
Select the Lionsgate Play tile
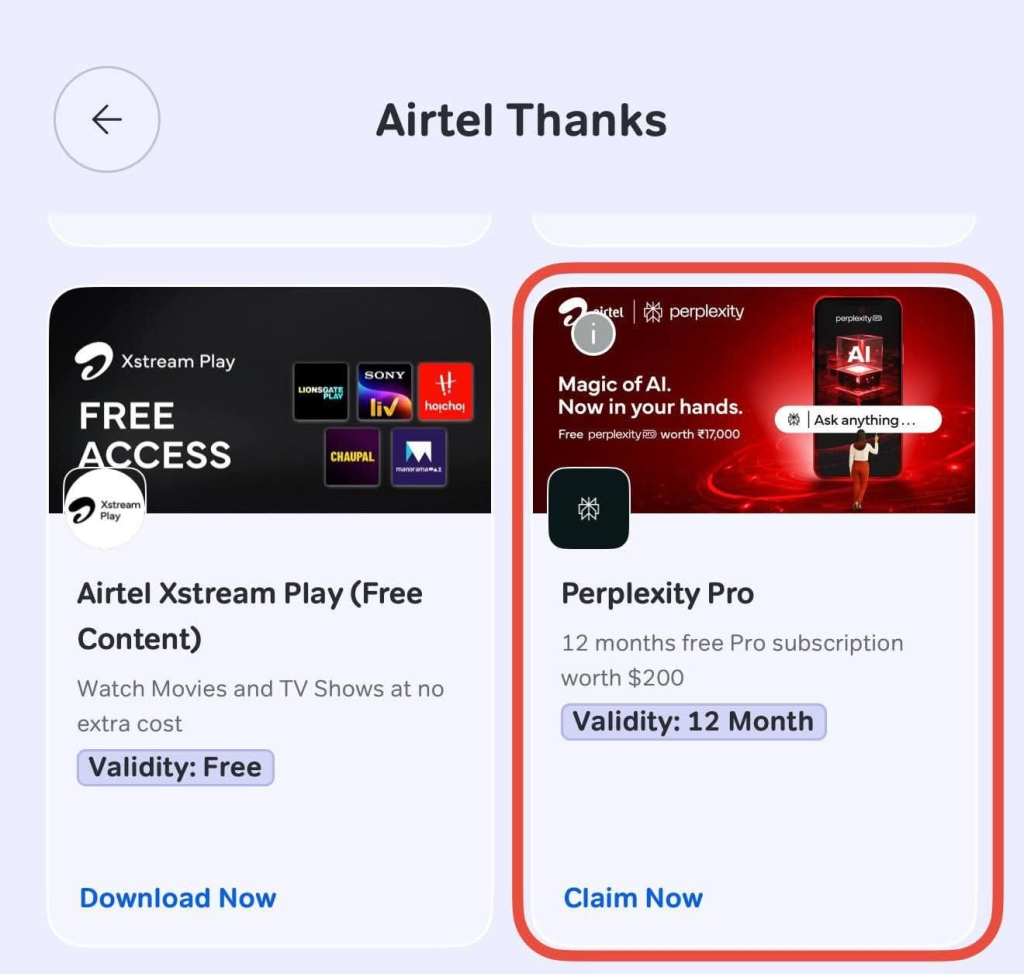click(x=321, y=391)
